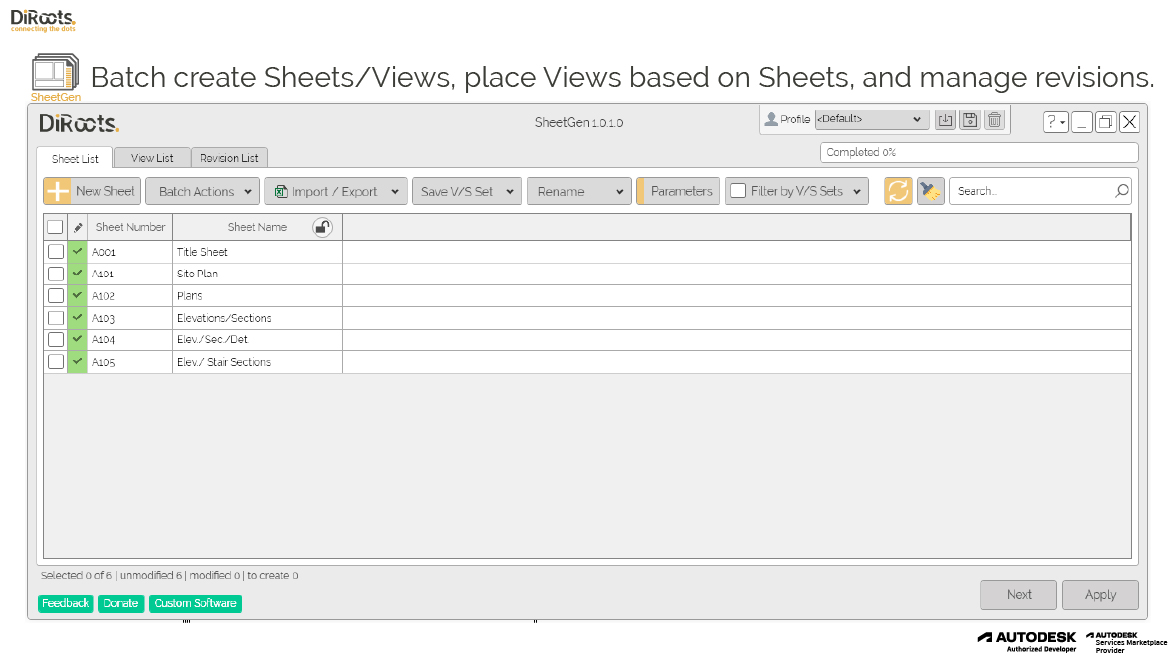Check the box for sheet A001
This screenshot has width=1176, height=662.
click(56, 252)
